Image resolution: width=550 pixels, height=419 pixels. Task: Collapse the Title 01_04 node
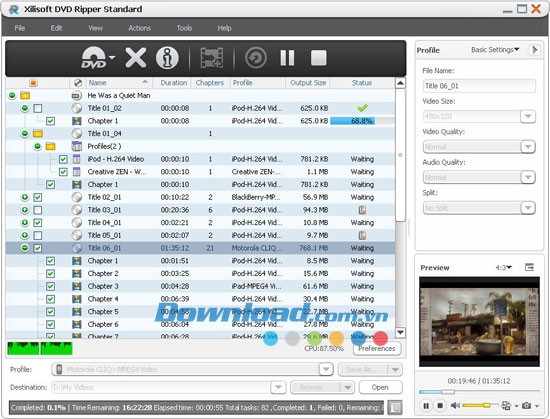click(x=25, y=134)
